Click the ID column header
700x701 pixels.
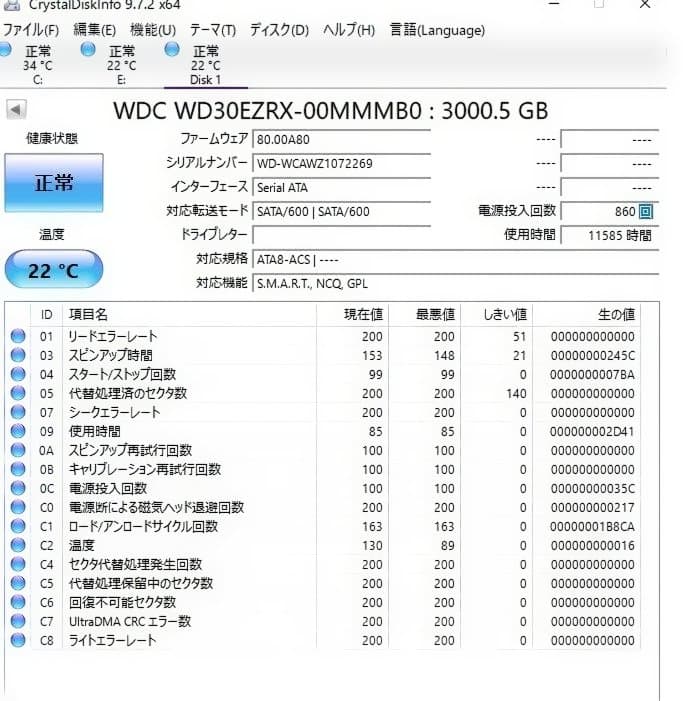click(x=46, y=315)
